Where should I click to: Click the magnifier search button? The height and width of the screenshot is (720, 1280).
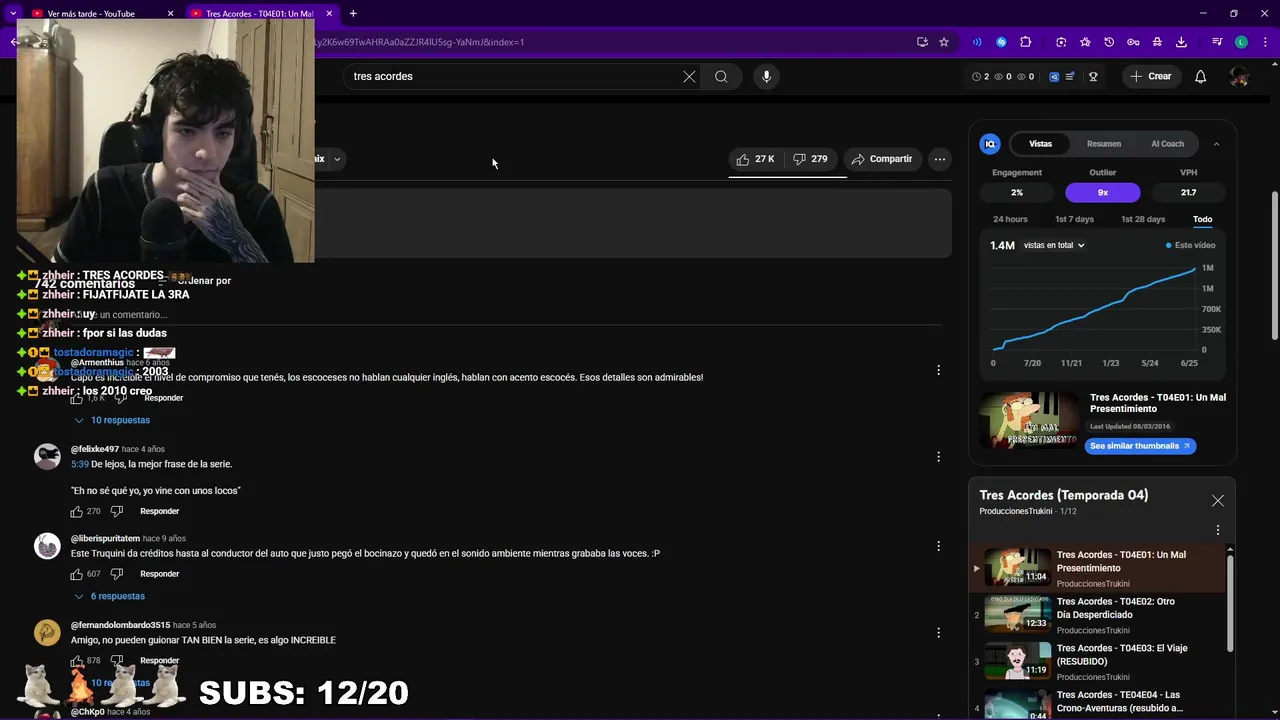[x=721, y=76]
